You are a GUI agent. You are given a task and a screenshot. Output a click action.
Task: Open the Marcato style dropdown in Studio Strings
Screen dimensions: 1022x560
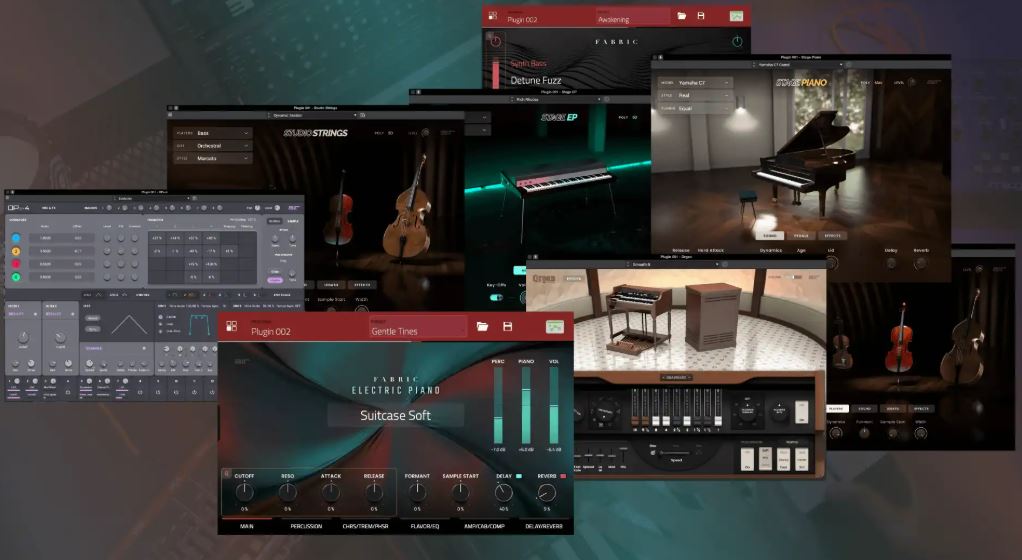[212, 158]
